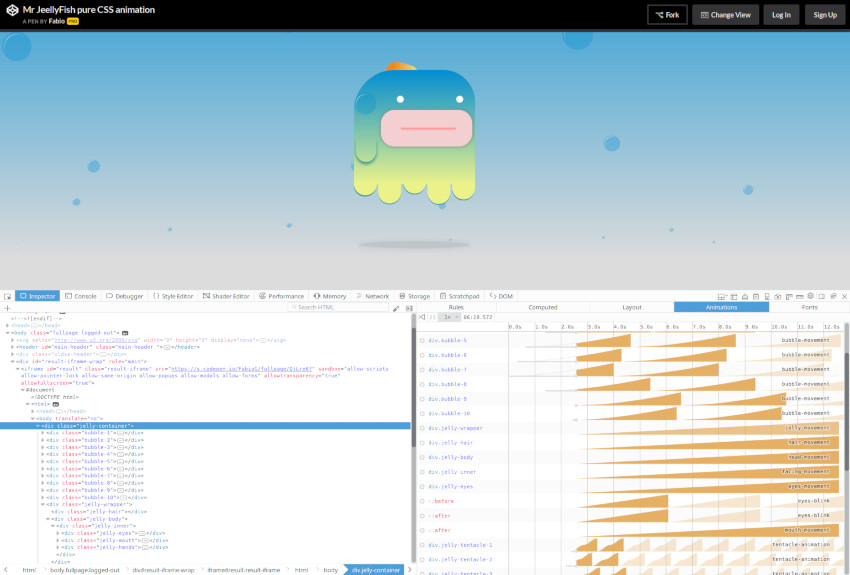The height and width of the screenshot is (575, 850).
Task: Pause the animations in the timeline
Action: (x=432, y=317)
